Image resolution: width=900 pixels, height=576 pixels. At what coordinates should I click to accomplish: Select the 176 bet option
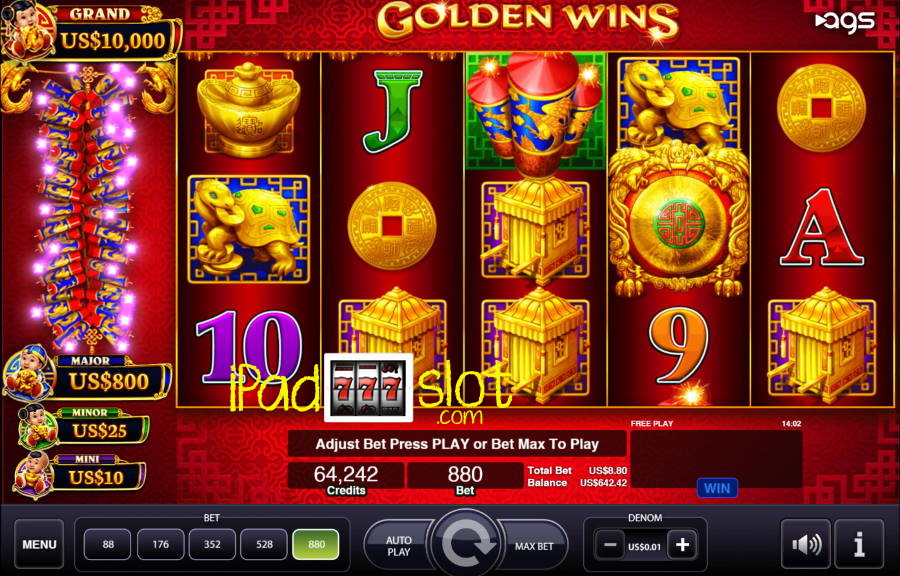[x=160, y=544]
